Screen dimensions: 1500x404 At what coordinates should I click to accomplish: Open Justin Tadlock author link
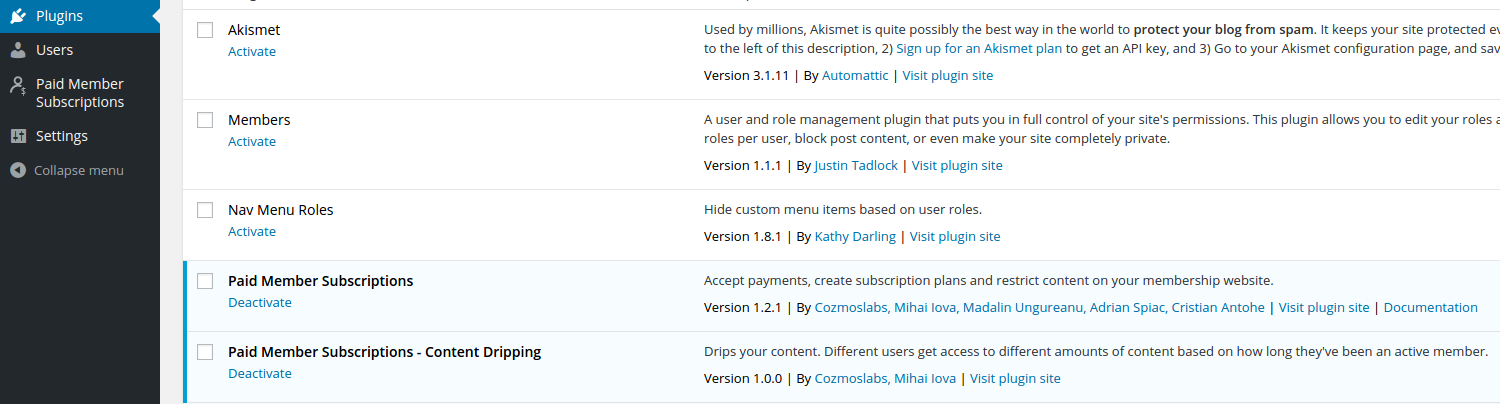858,166
